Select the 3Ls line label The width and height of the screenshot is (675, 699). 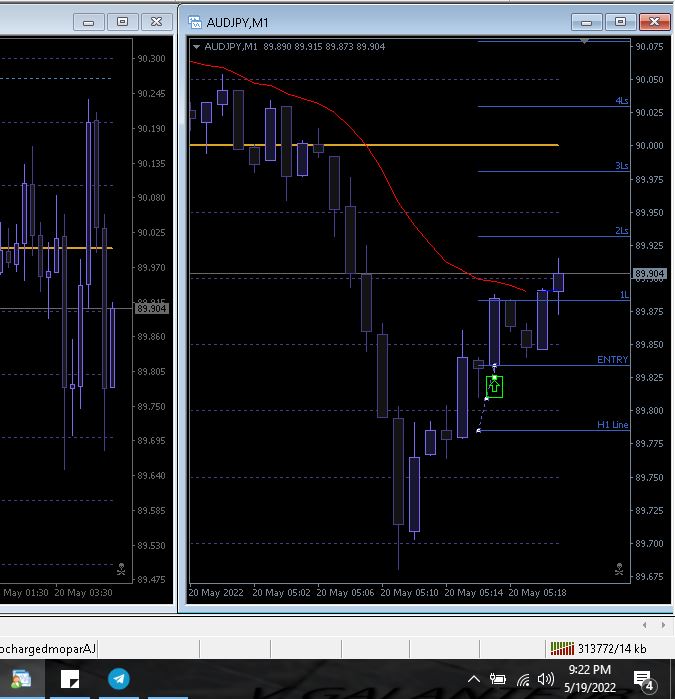pyautogui.click(x=621, y=166)
